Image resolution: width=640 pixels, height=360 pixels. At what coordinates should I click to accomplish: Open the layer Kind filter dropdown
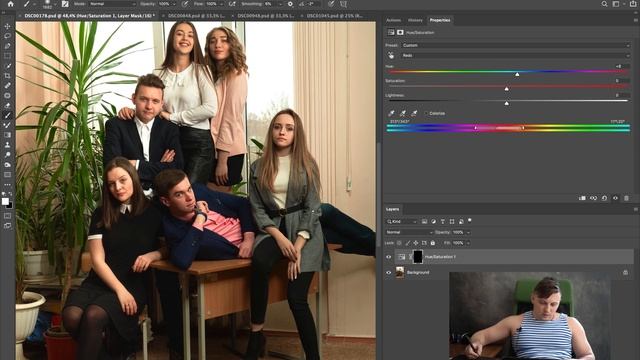click(402, 221)
